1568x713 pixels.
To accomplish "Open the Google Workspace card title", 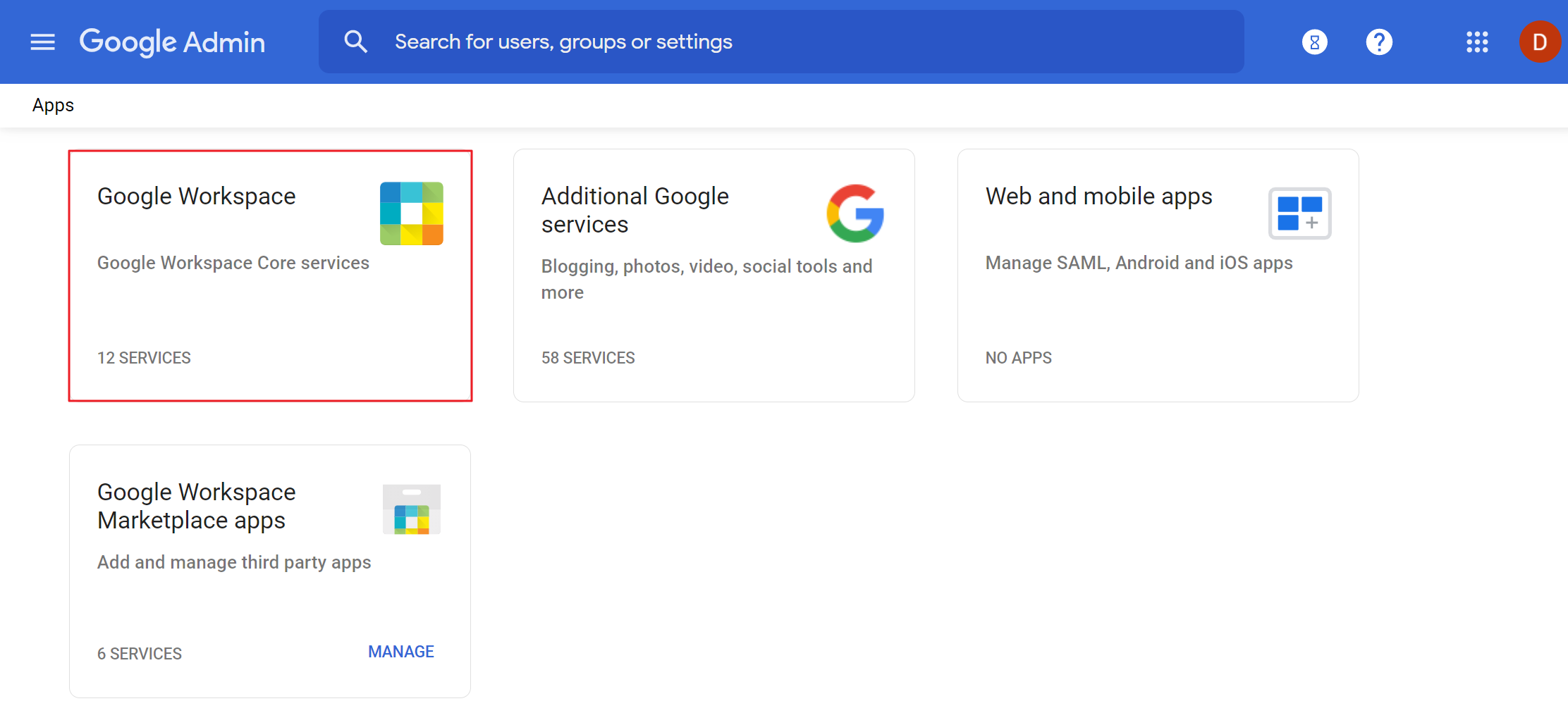I will (197, 197).
